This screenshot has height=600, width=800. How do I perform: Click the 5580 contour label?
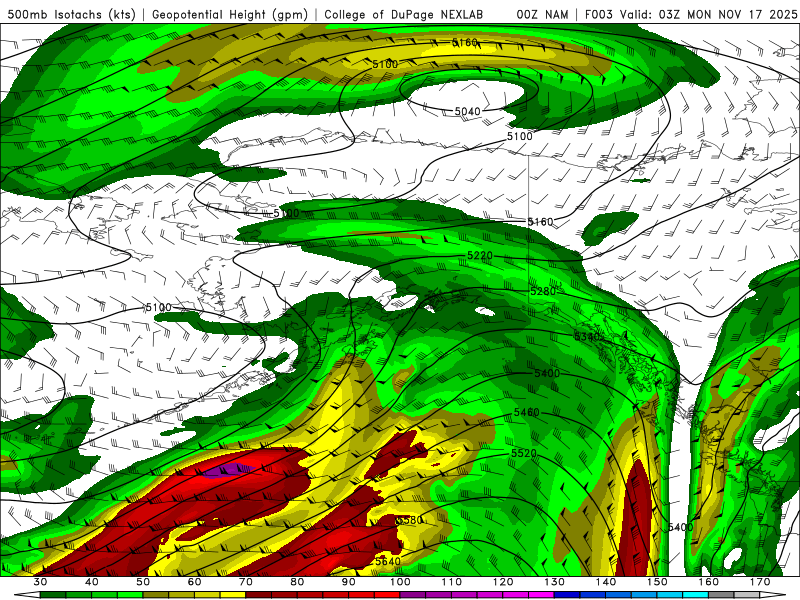410,520
